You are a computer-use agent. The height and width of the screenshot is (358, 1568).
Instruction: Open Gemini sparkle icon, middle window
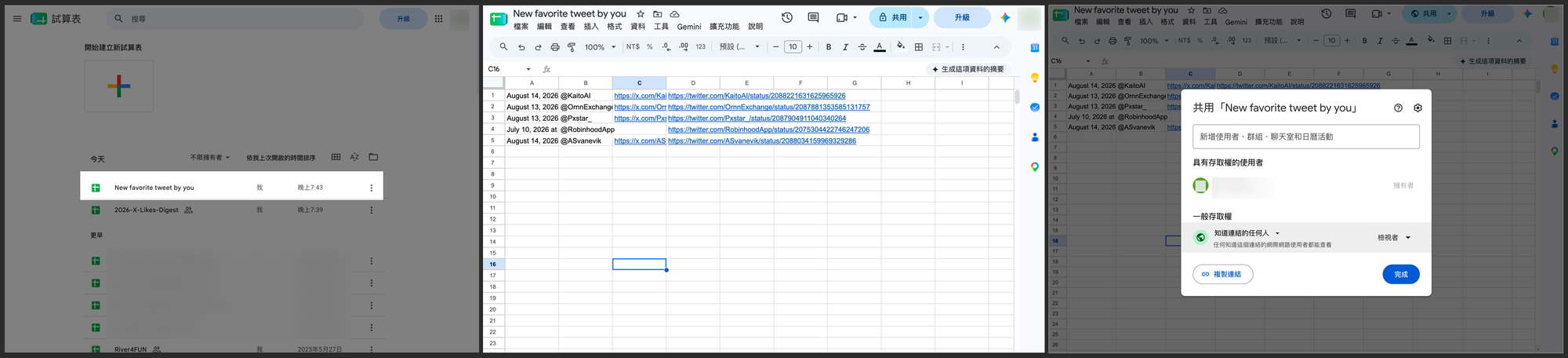tap(1005, 17)
